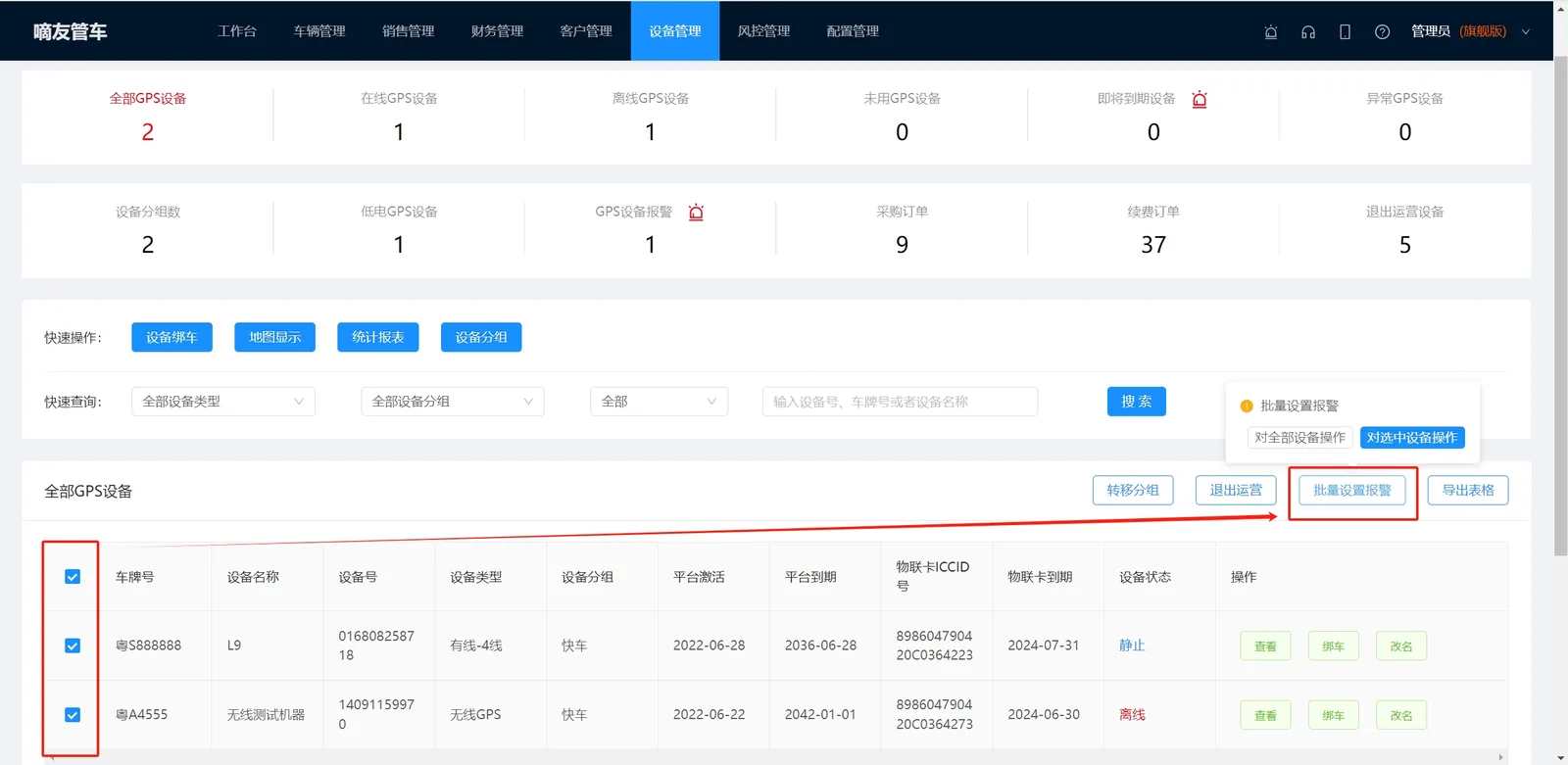Click the 搜索 button
Image resolution: width=1568 pixels, height=765 pixels.
pos(1137,402)
